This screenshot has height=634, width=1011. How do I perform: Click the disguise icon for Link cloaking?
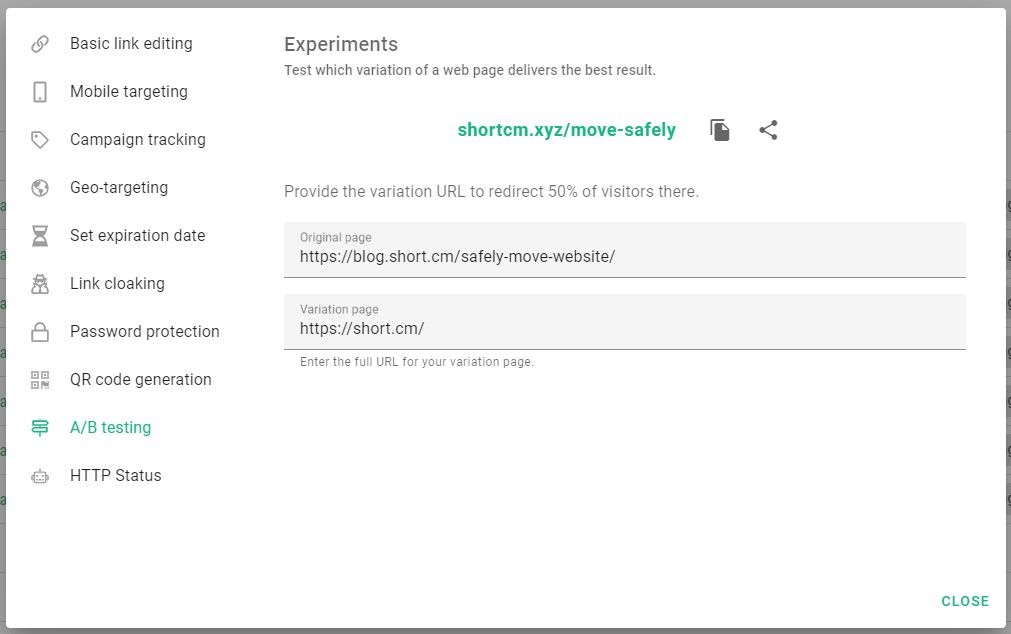click(40, 283)
